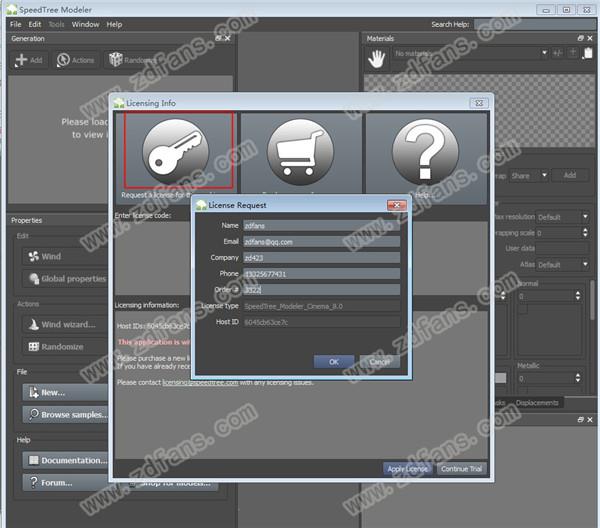Click the Phone input field
The height and width of the screenshot is (528, 600).
pyautogui.click(x=321, y=274)
